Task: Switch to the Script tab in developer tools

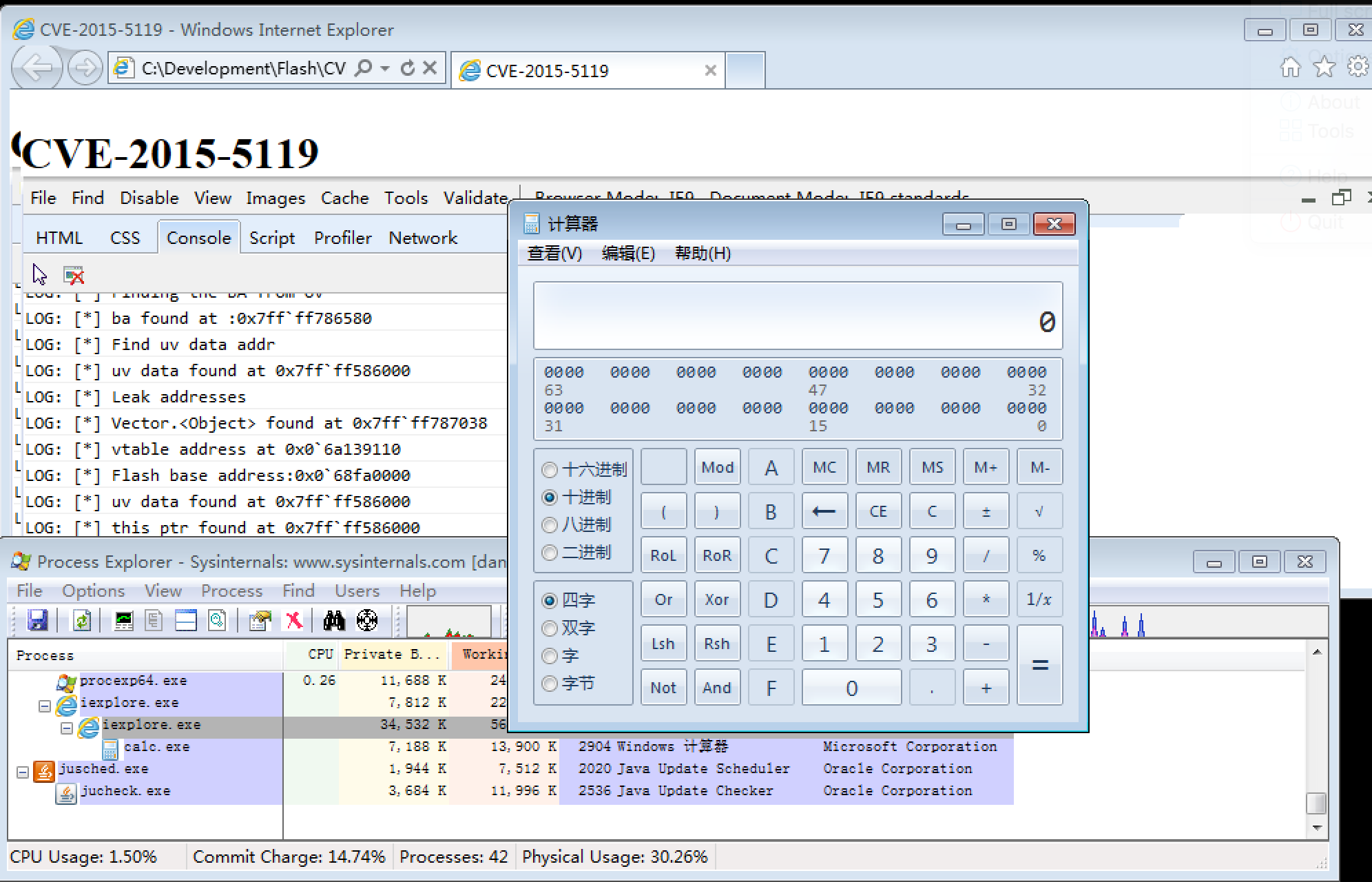Action: pos(272,238)
